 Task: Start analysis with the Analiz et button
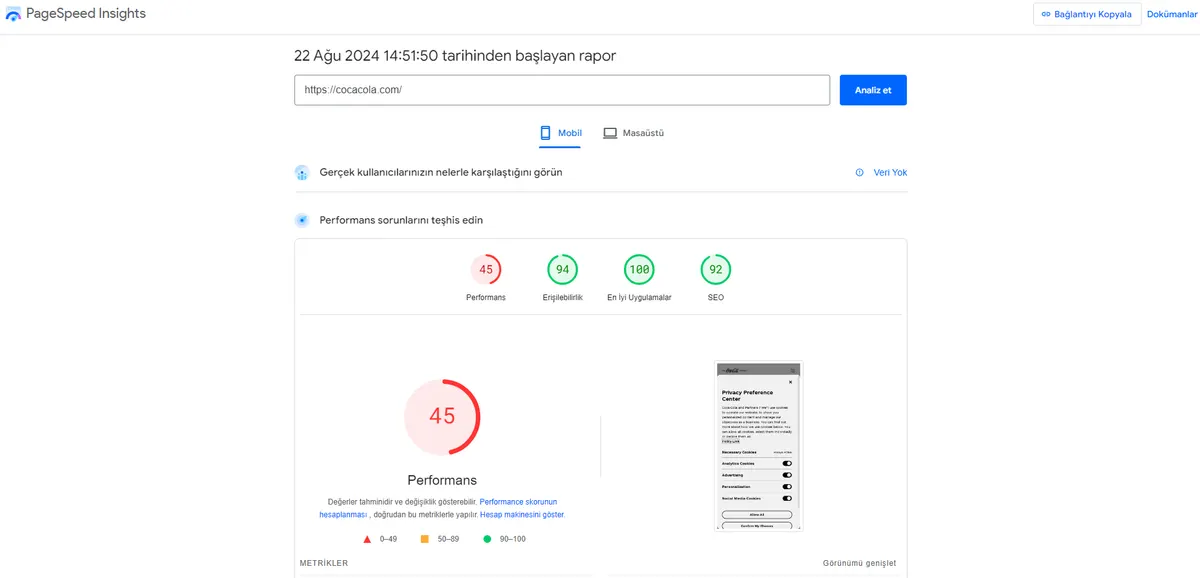(x=873, y=89)
